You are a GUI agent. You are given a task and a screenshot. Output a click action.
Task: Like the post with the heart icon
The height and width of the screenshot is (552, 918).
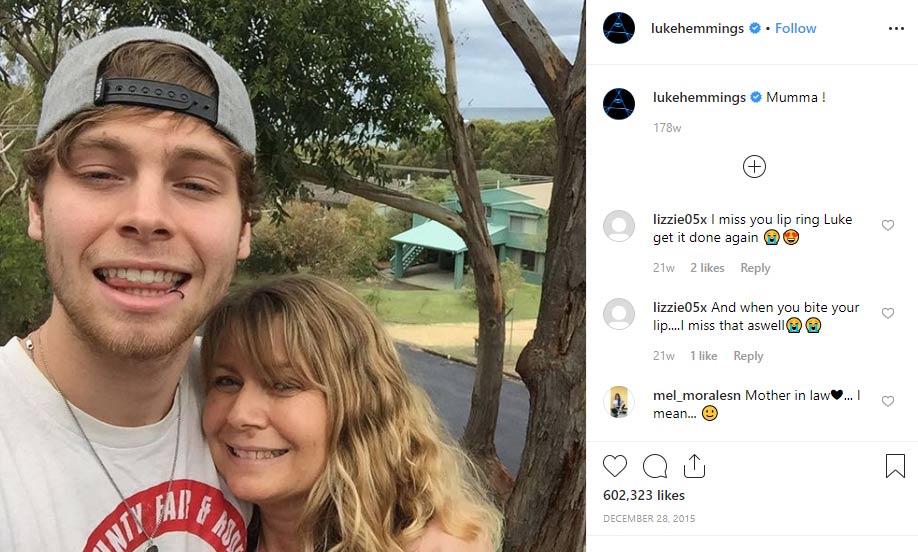pyautogui.click(x=615, y=466)
